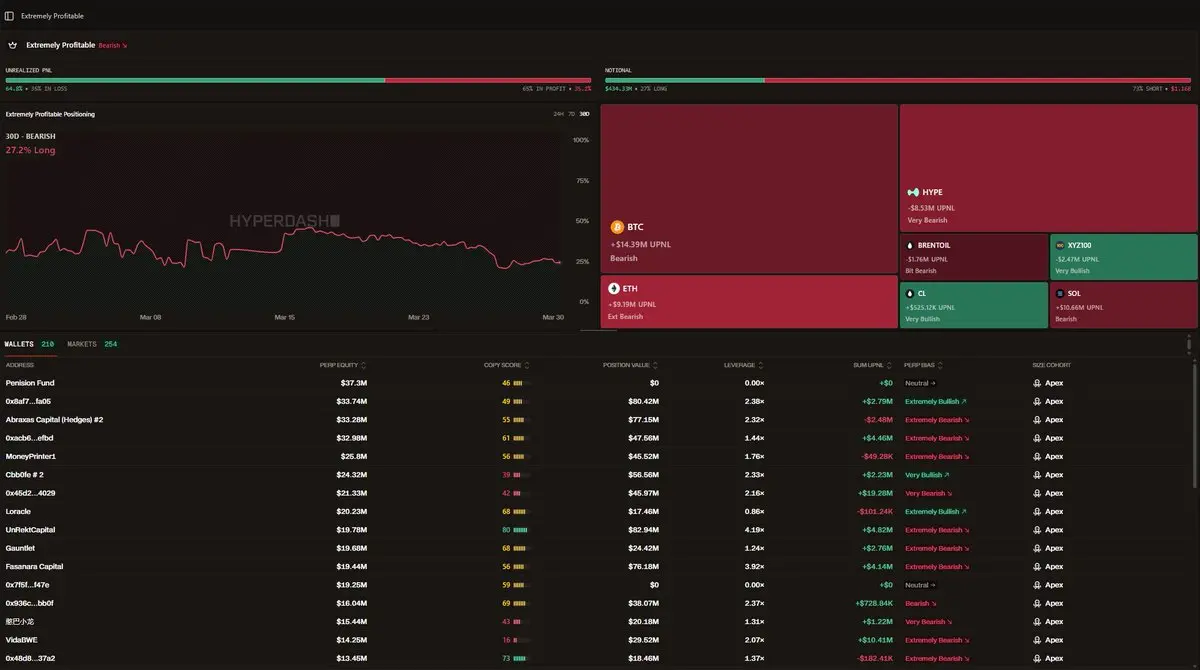Open the Abraxas Capital (Hedges) #2 wallet

click(54, 420)
